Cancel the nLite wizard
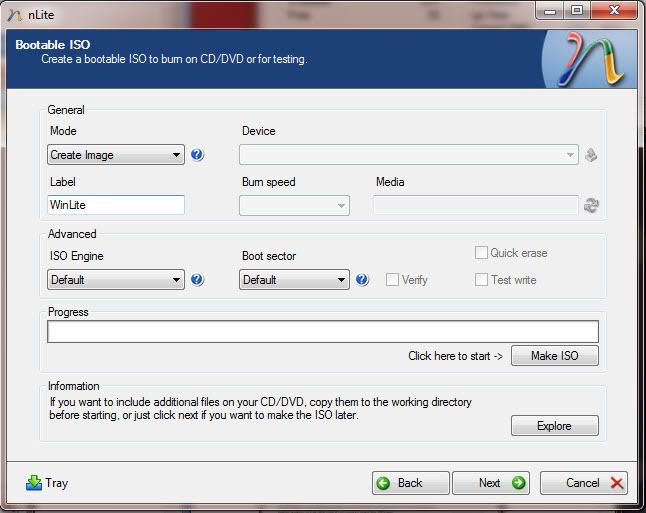The width and height of the screenshot is (646, 513). tap(584, 483)
